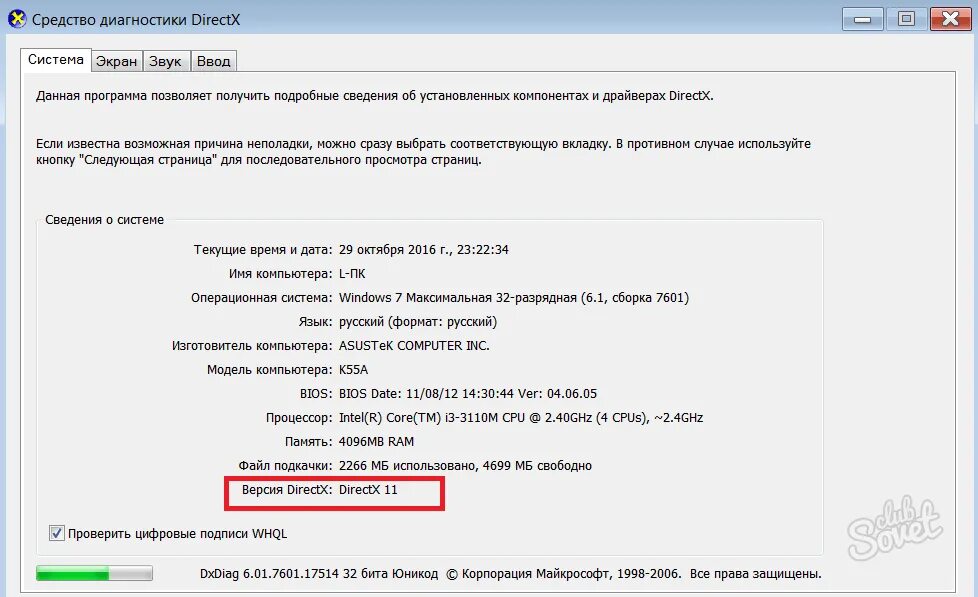Switch to the Звук tab

(x=166, y=61)
